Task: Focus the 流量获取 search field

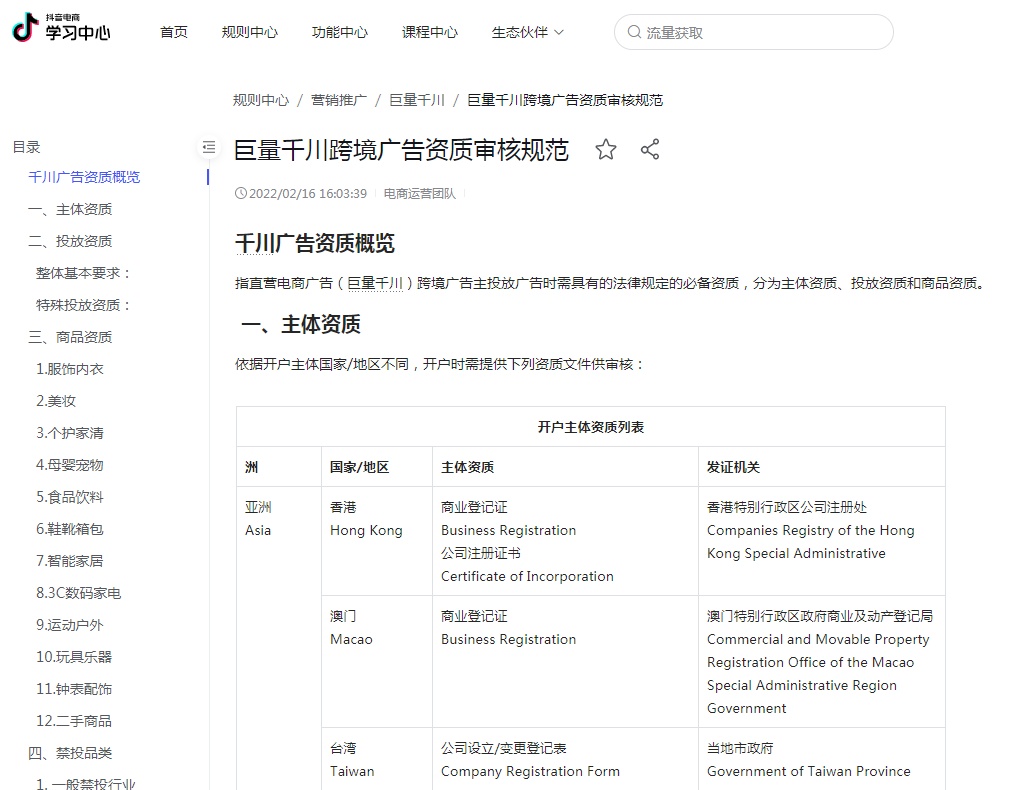Action: (x=753, y=32)
